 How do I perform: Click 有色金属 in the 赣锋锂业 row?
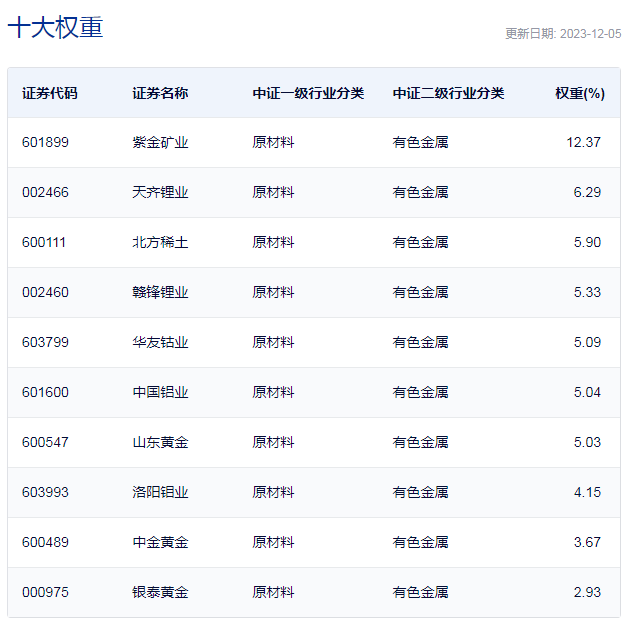click(x=420, y=292)
